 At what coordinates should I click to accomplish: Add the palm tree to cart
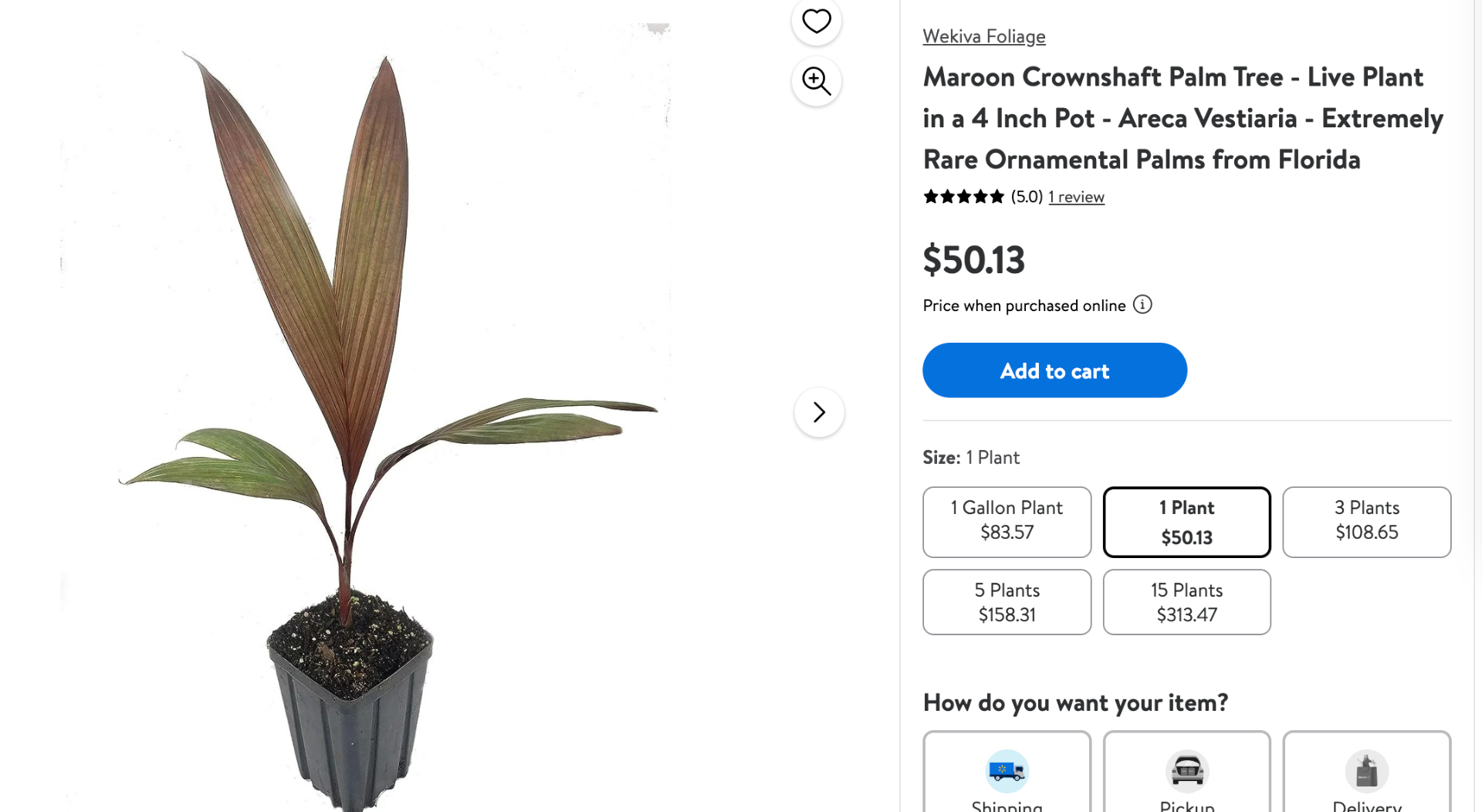(x=1054, y=370)
